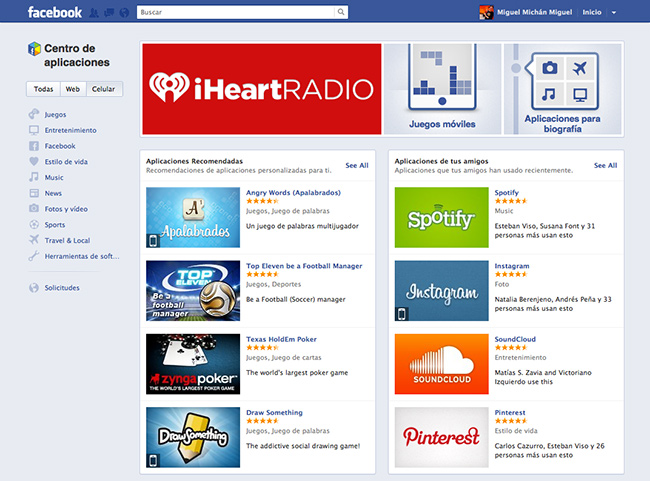Click See All for Aplicaciones de tus amigos

pyautogui.click(x=605, y=165)
